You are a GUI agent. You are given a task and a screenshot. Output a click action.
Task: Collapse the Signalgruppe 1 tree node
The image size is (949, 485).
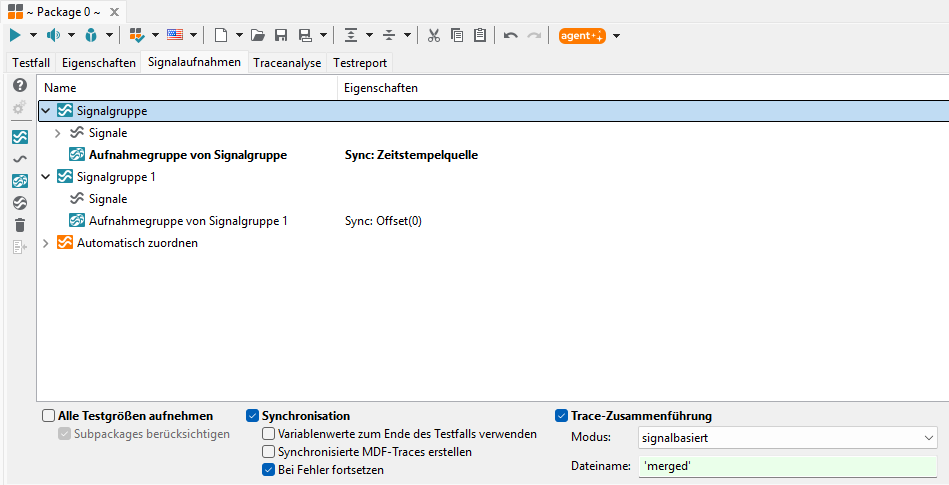[x=45, y=177]
